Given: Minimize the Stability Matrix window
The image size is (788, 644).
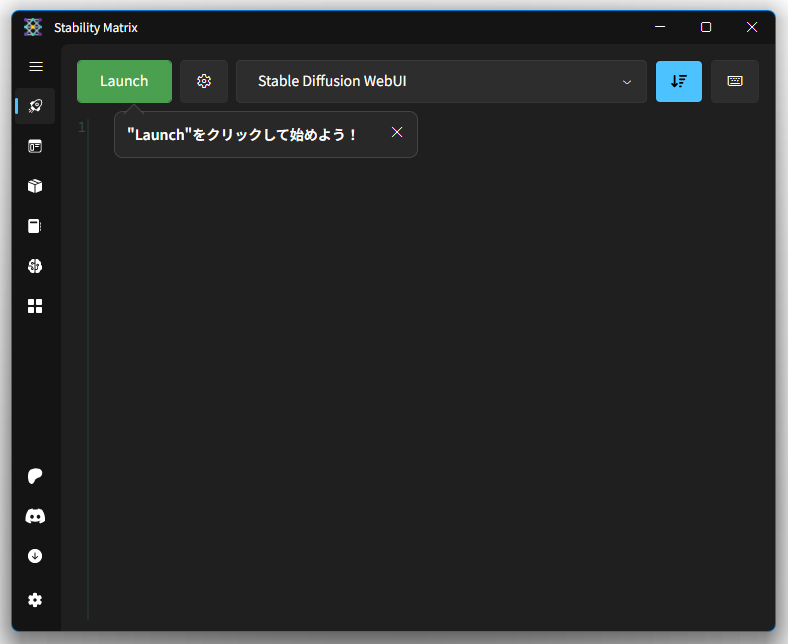Looking at the screenshot, I should pos(660,27).
